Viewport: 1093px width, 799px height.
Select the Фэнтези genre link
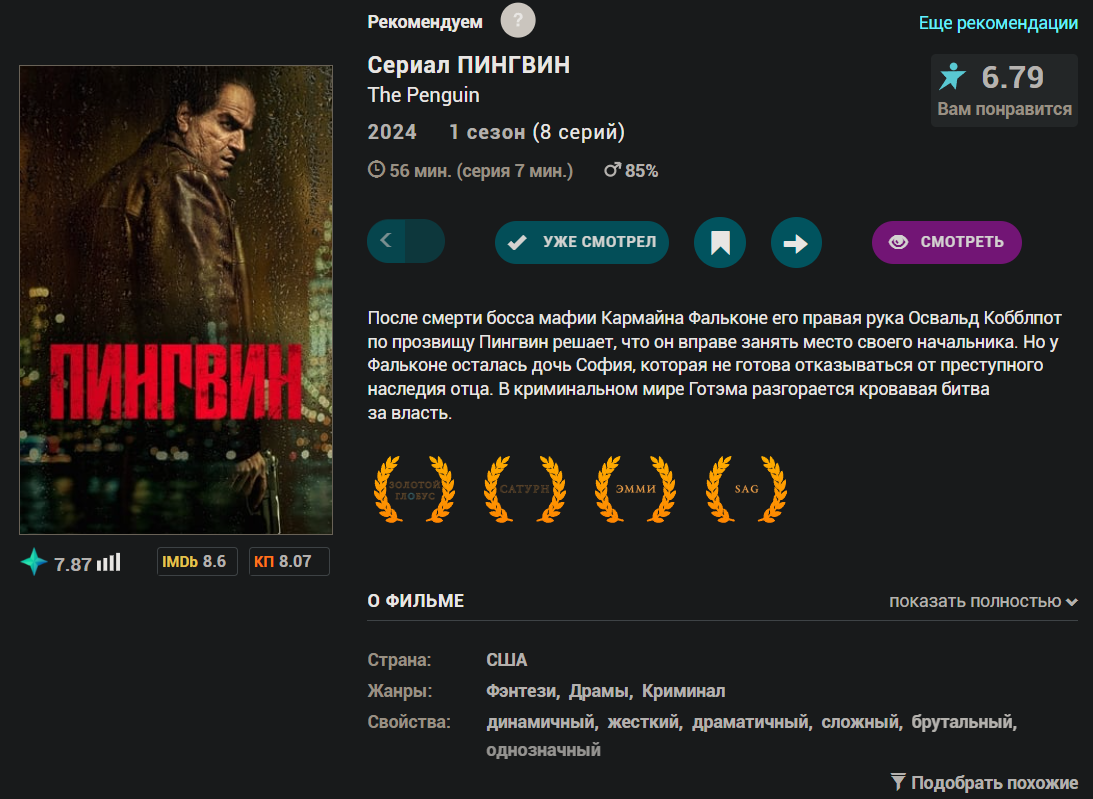coord(521,691)
